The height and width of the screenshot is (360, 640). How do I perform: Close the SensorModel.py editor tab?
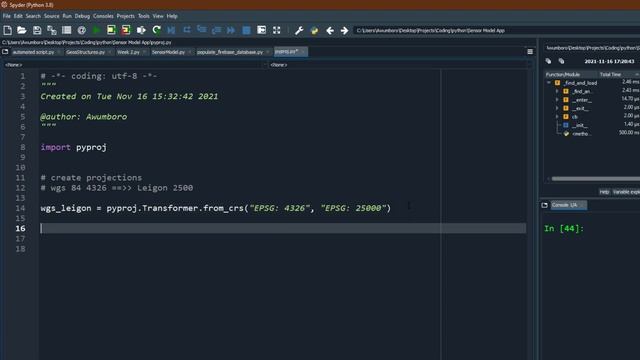(x=189, y=52)
